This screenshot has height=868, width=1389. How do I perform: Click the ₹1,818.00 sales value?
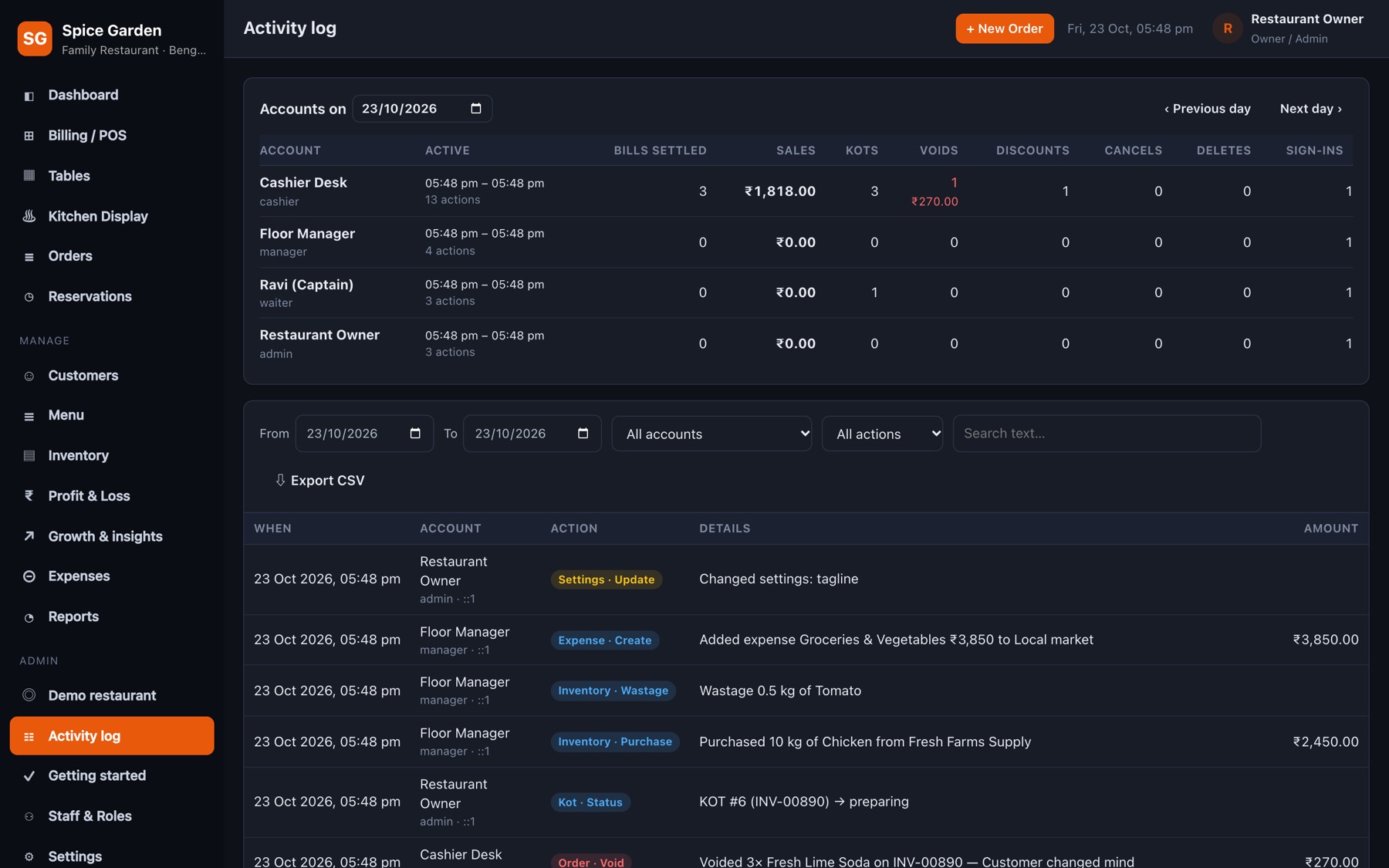(x=780, y=191)
